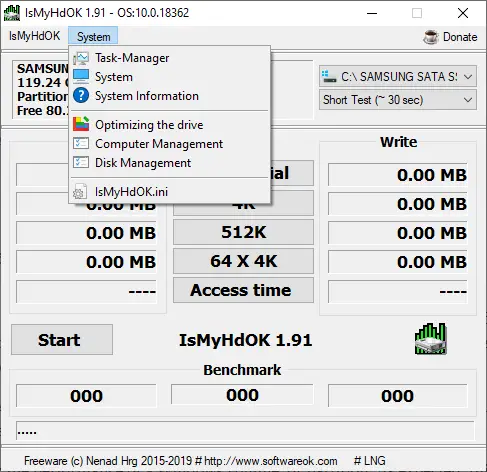Click the blue question mark System Information icon
This screenshot has width=487, height=472.
(x=81, y=96)
